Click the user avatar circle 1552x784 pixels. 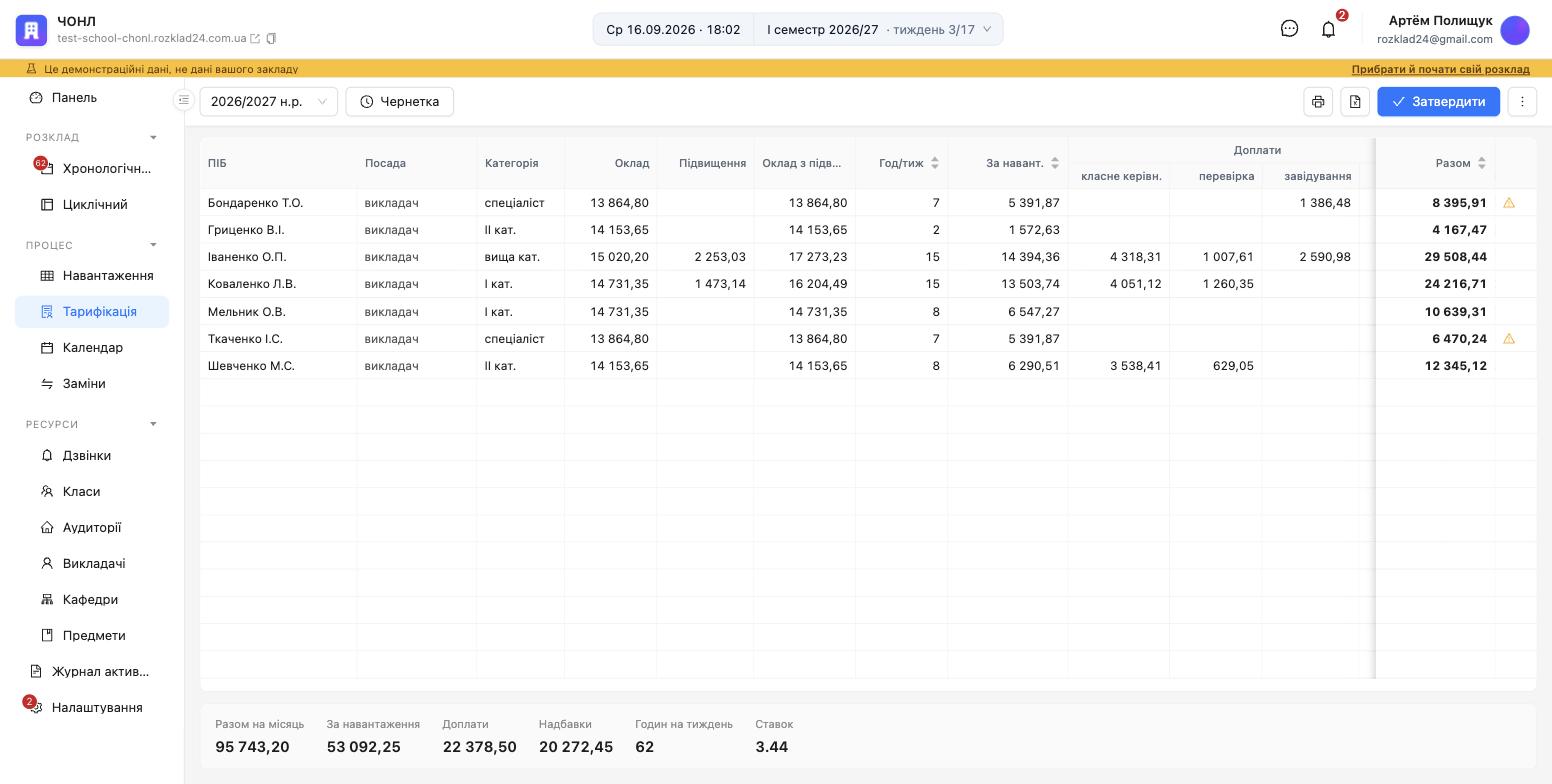tap(1515, 30)
